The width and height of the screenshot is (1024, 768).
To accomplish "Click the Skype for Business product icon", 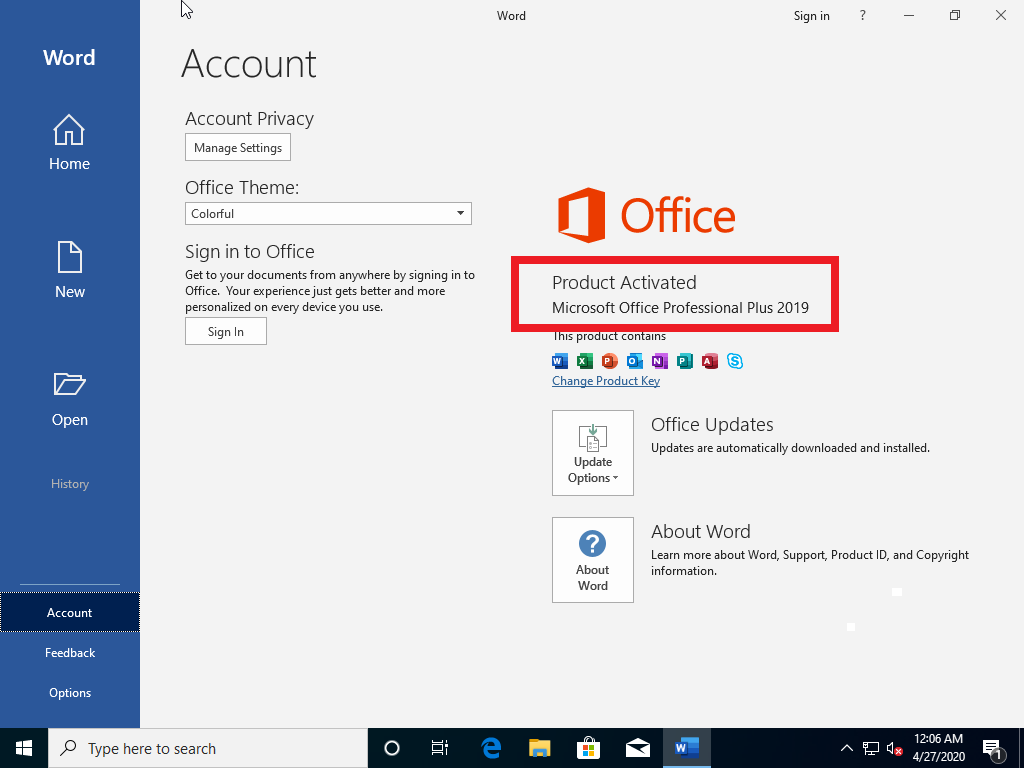I will click(735, 361).
